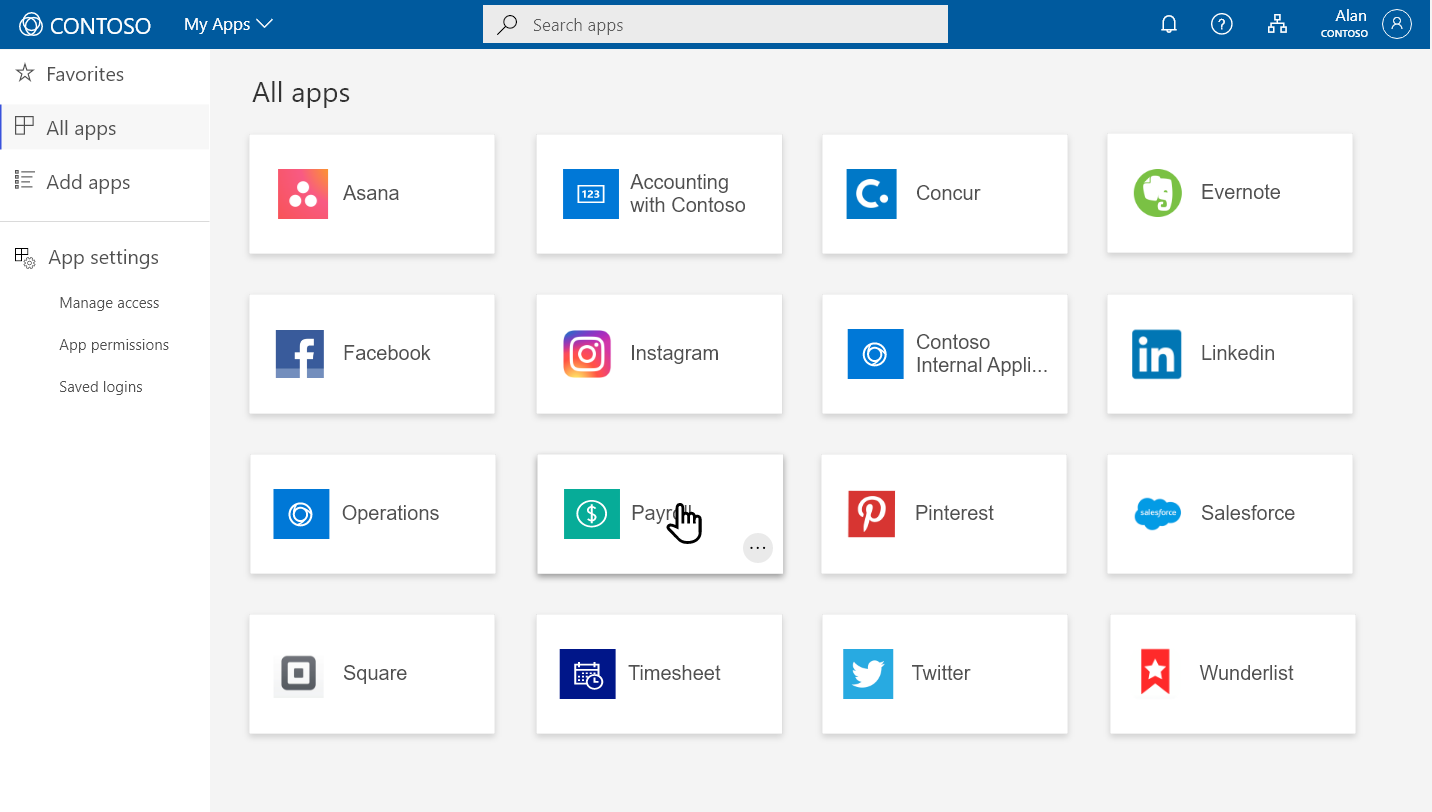Click the Instagram camera icon
The image size is (1432, 812).
point(587,354)
